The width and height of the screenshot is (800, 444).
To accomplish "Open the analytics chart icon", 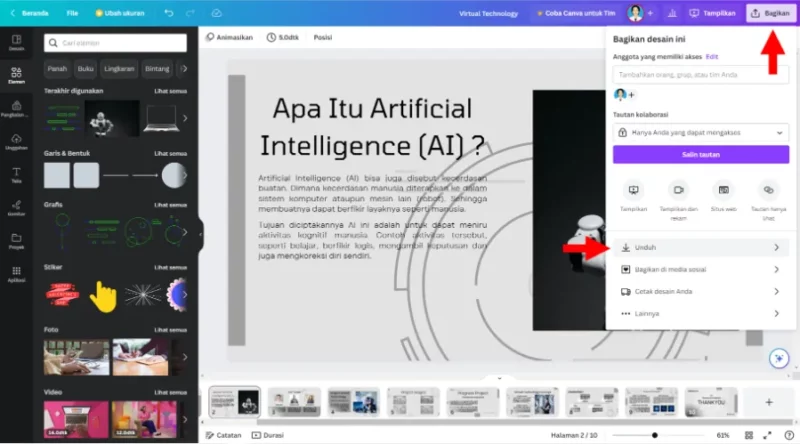I will click(x=672, y=13).
